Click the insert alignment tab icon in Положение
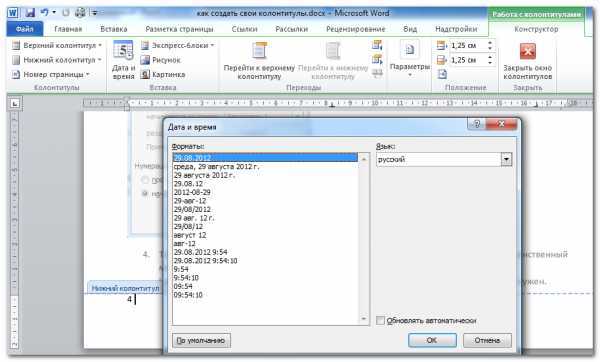Viewport: 600px width, 362px height. point(442,74)
